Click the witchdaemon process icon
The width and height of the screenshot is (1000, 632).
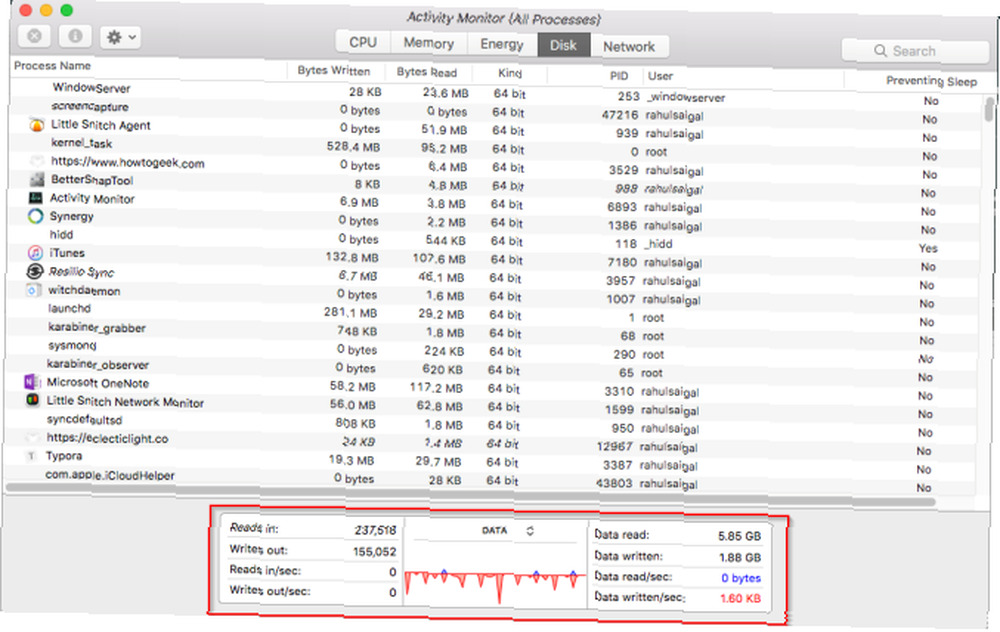pos(33,290)
